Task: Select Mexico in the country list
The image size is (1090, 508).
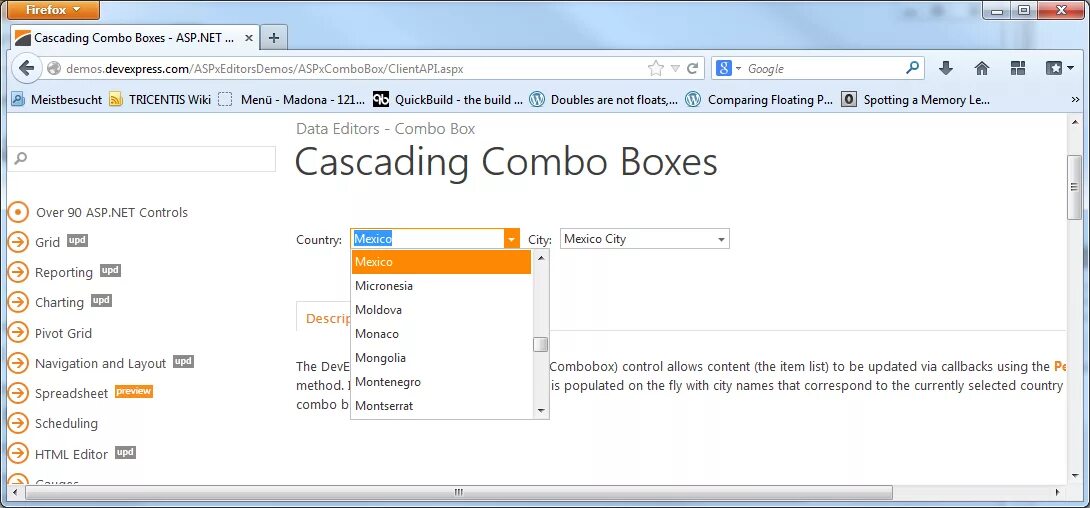Action: click(x=441, y=262)
